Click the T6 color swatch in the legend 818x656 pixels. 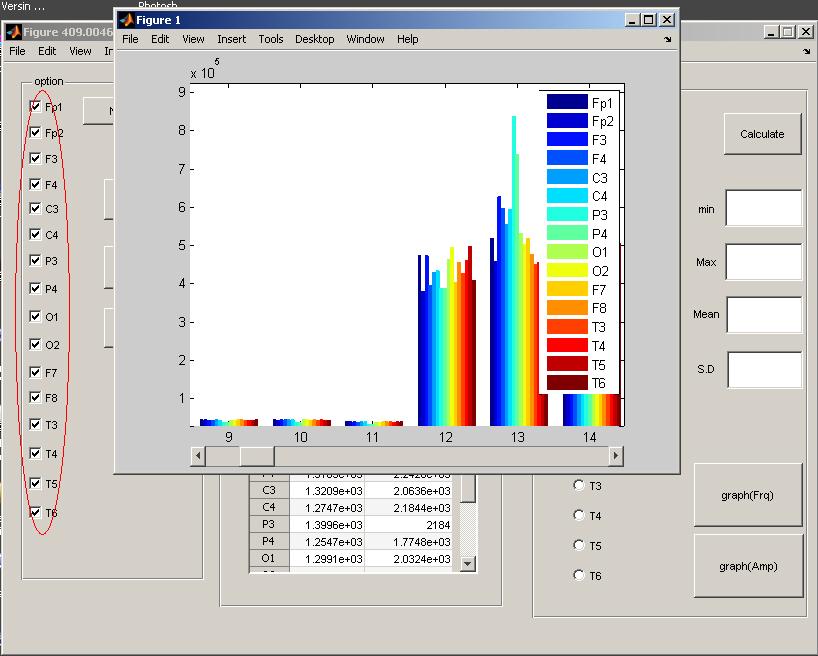[x=567, y=383]
